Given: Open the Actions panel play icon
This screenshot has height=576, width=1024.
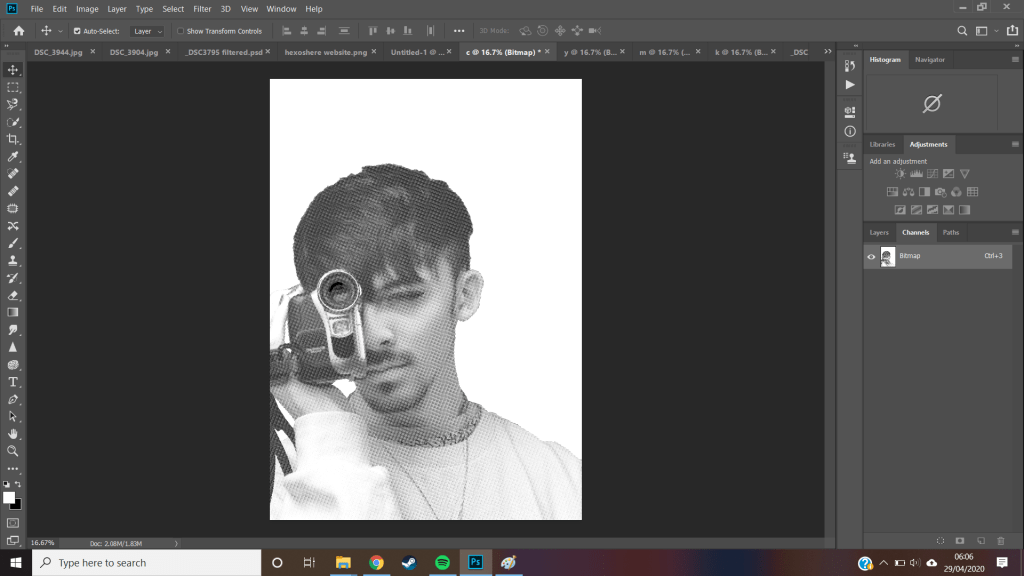Looking at the screenshot, I should tap(850, 85).
